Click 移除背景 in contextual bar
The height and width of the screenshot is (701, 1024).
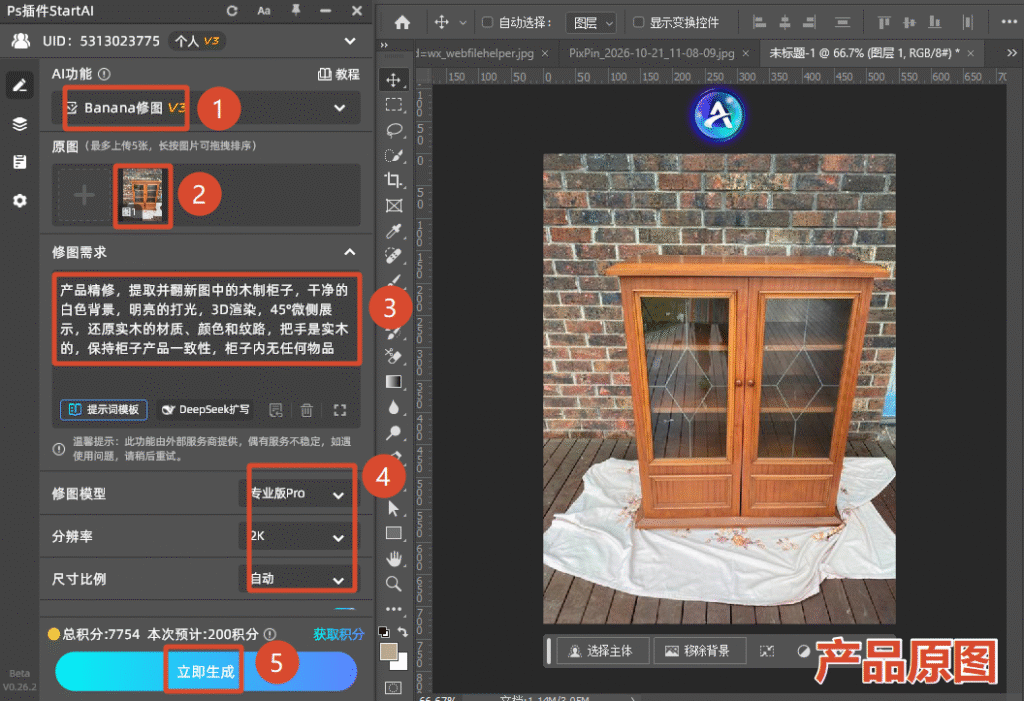coord(699,651)
